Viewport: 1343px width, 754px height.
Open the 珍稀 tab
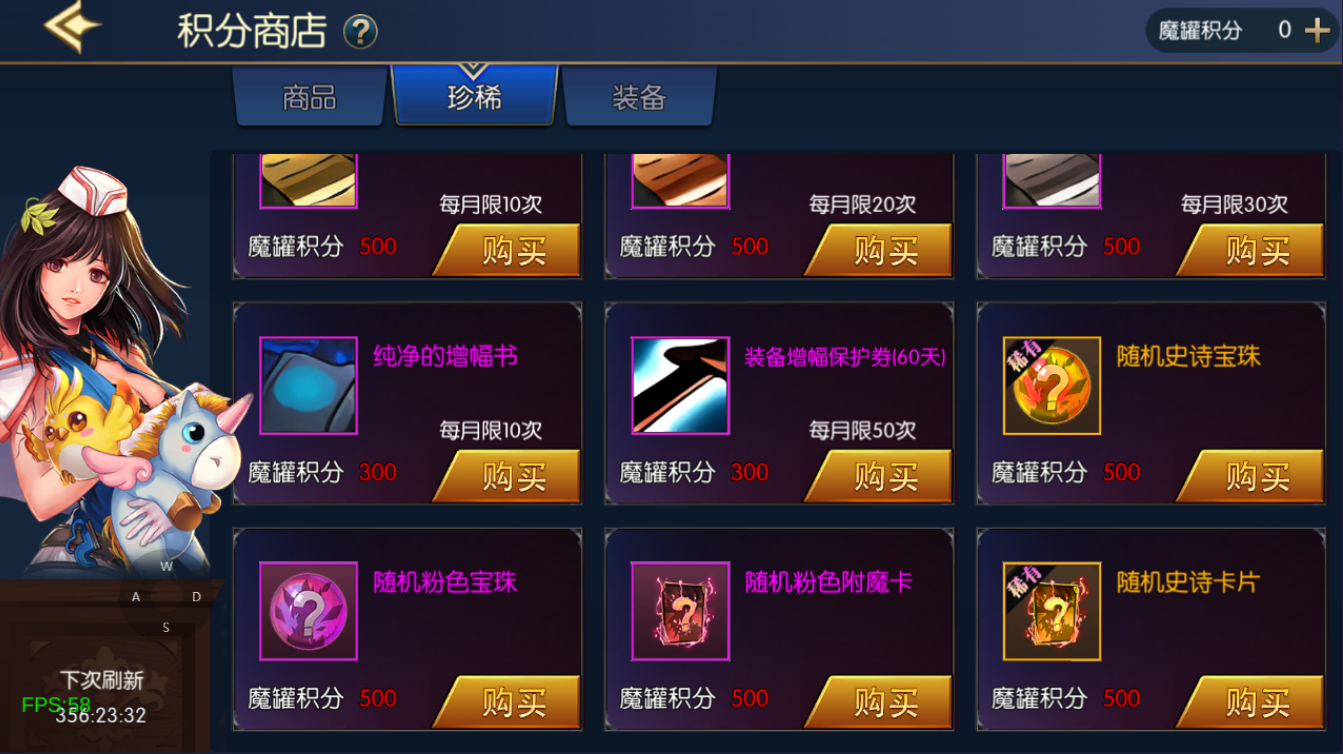coord(474,95)
